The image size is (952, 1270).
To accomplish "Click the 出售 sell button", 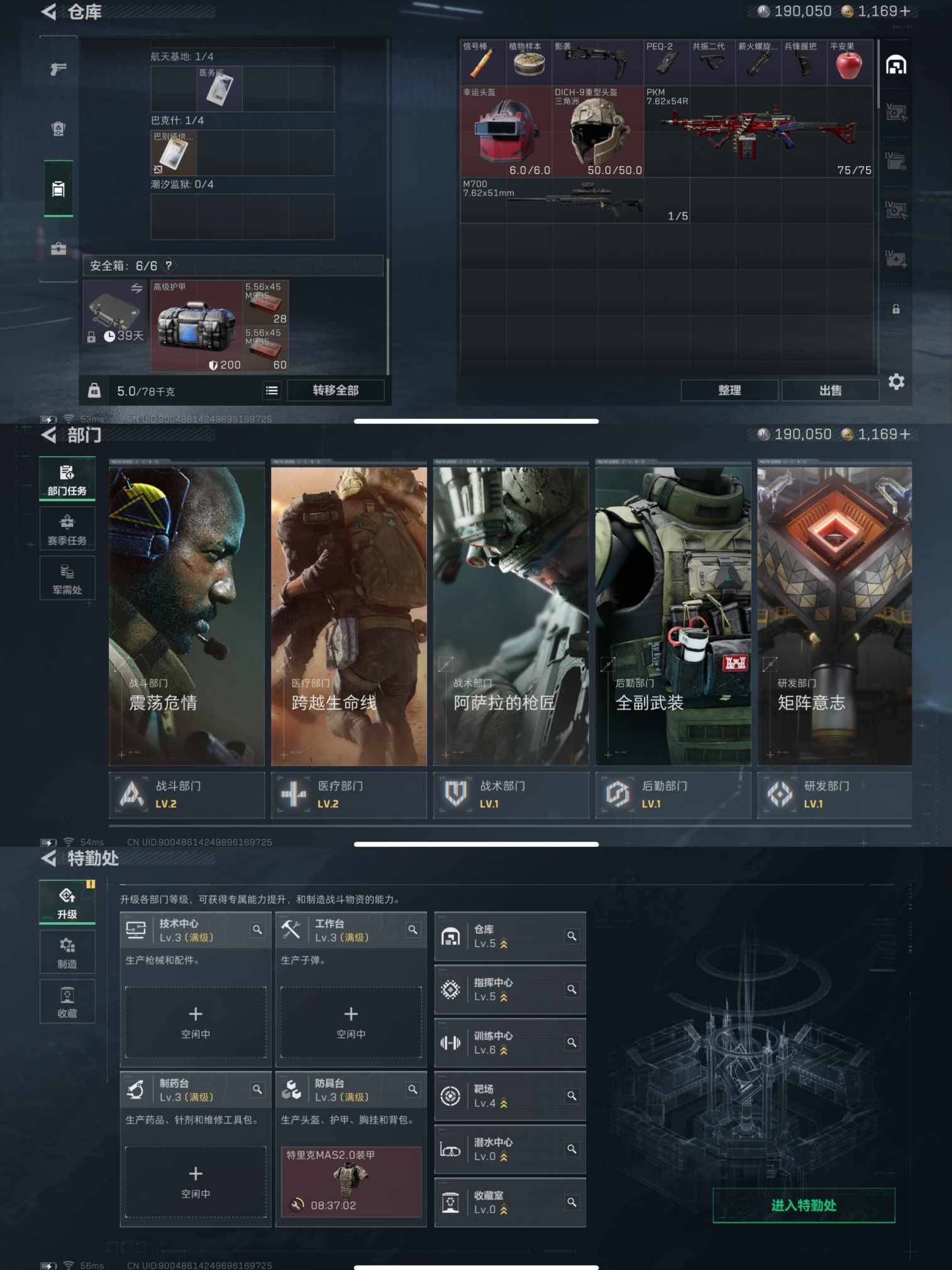I will pyautogui.click(x=830, y=390).
